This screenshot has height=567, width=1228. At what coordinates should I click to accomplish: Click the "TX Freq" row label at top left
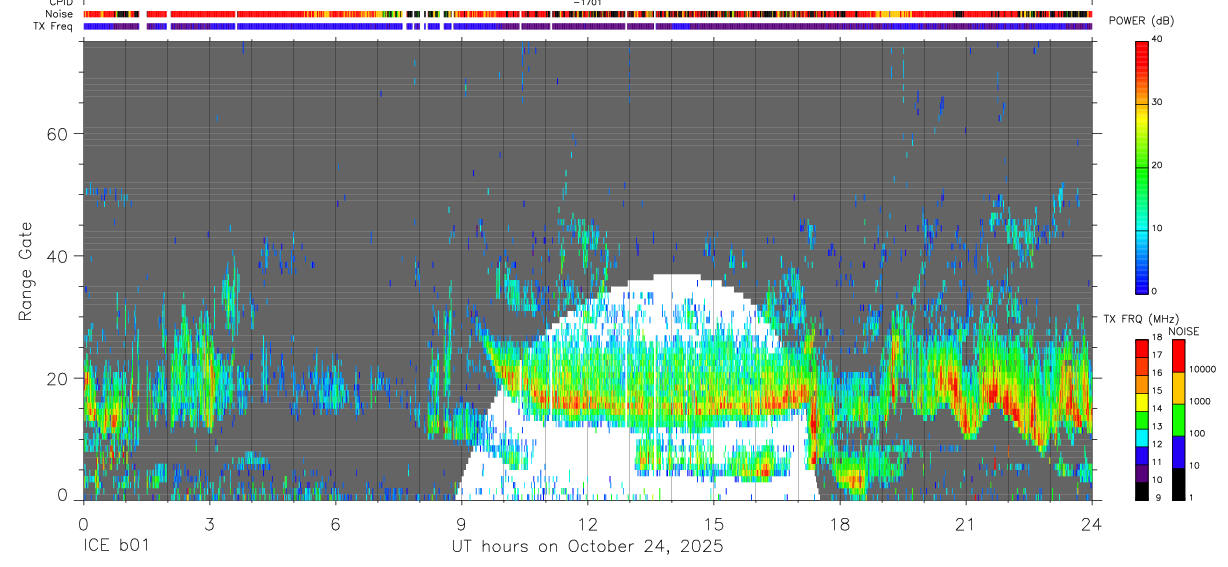pos(54,26)
